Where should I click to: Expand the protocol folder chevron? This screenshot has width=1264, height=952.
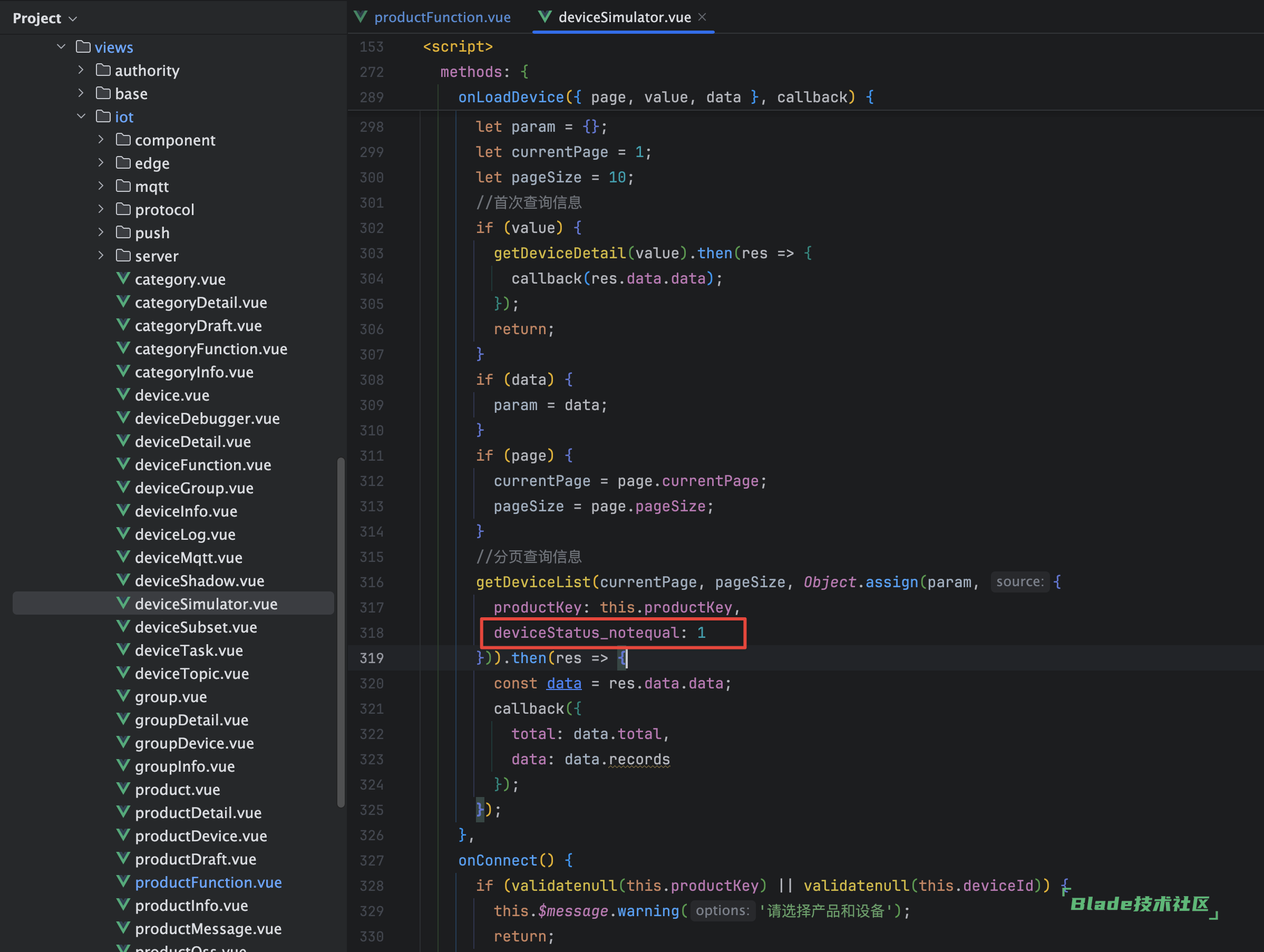(x=101, y=209)
